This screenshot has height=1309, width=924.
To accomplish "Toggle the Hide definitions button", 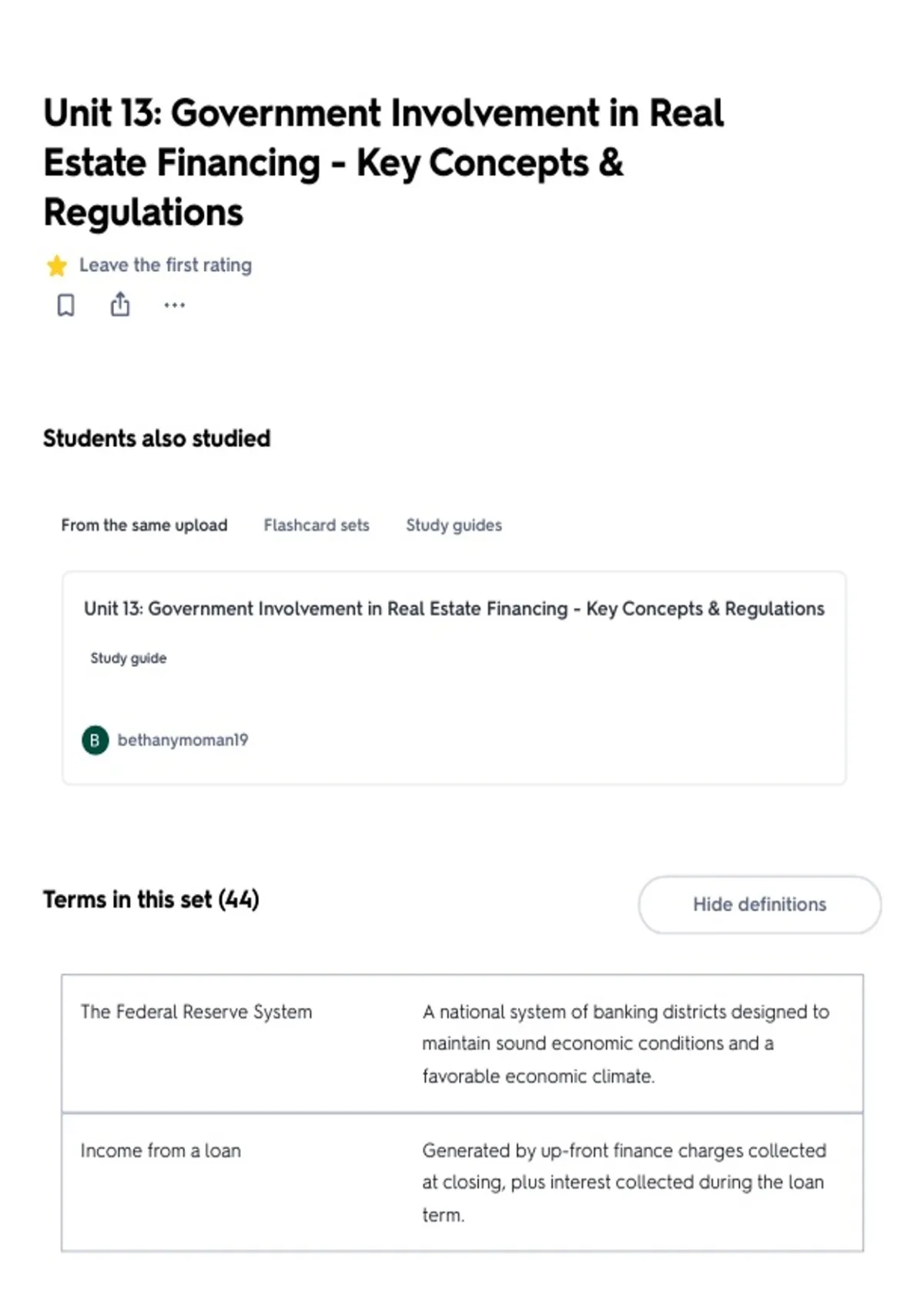I will point(759,904).
